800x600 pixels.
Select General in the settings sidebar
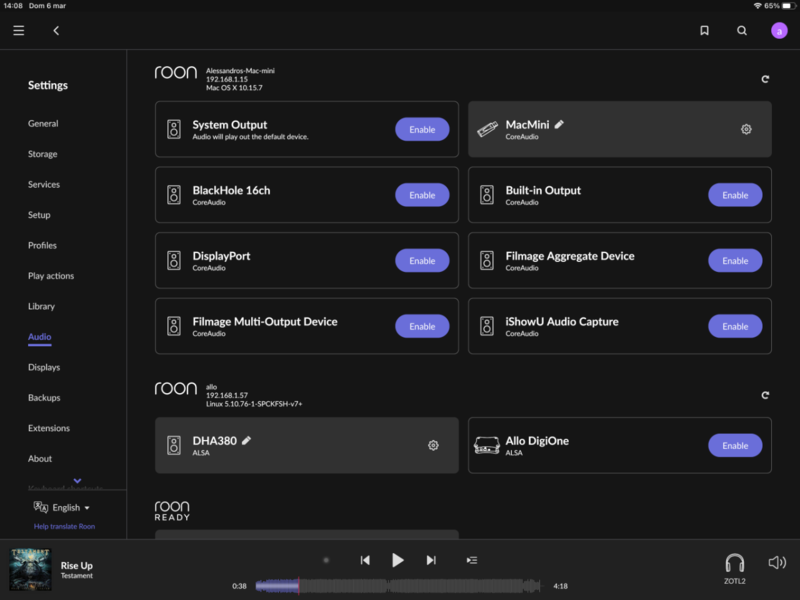pyautogui.click(x=43, y=124)
